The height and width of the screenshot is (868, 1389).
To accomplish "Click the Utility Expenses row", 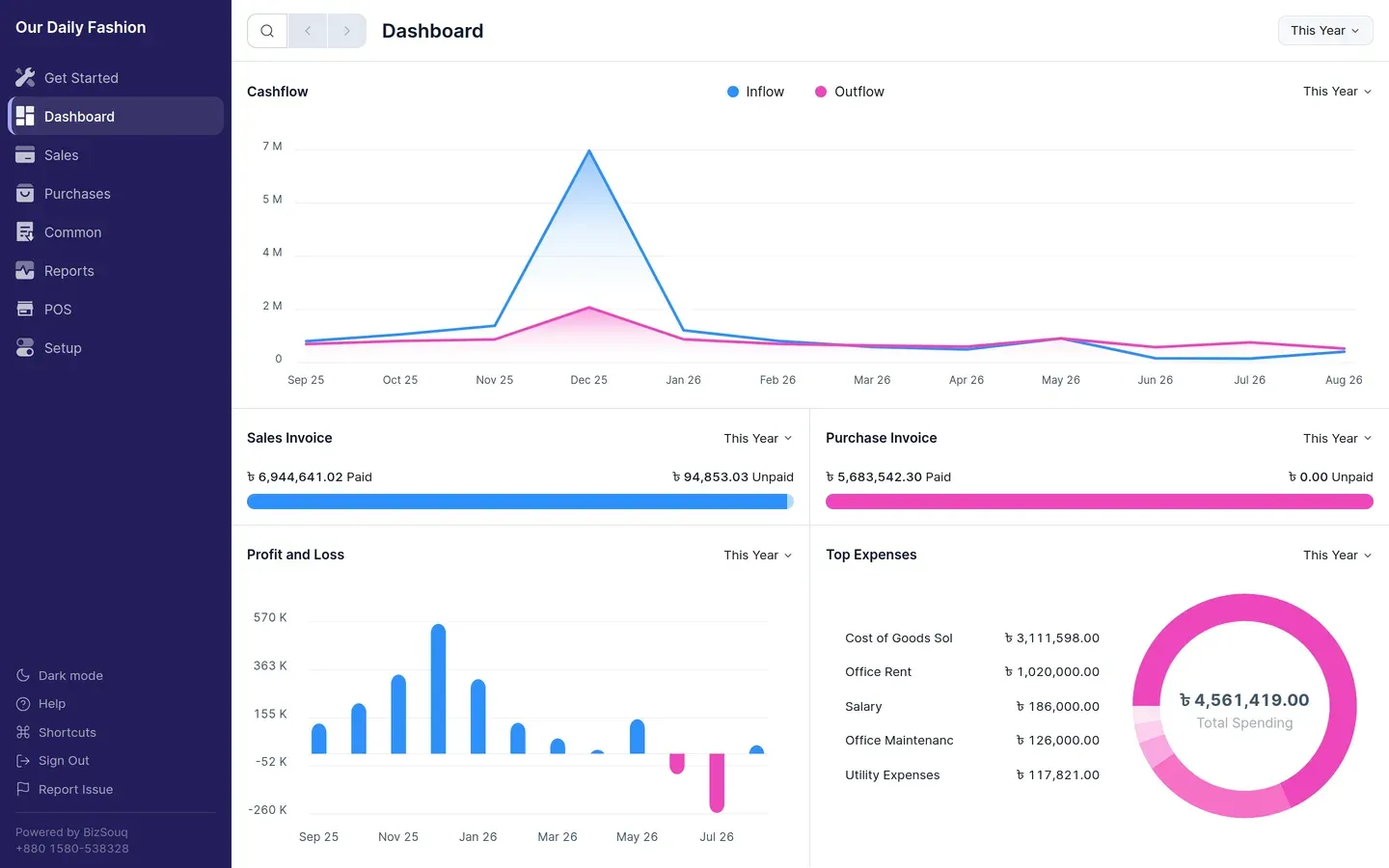I will pos(972,774).
